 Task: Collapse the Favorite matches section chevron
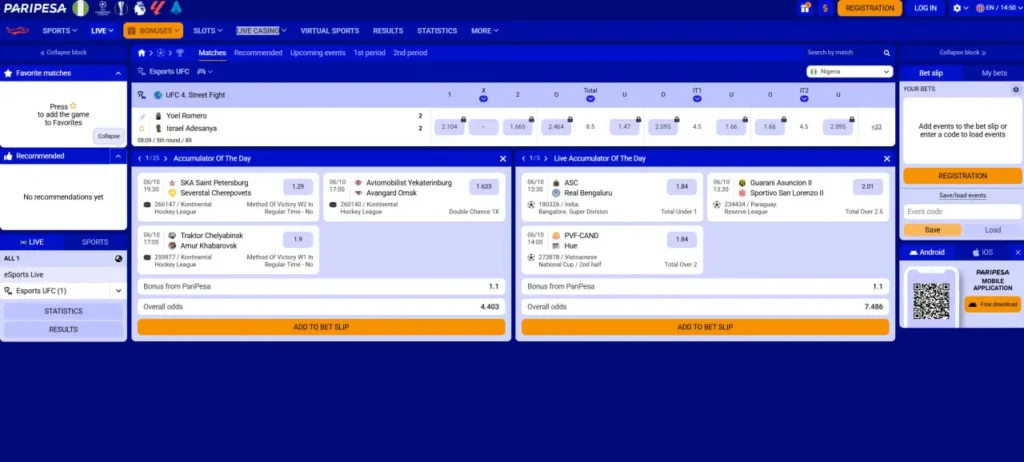click(118, 74)
